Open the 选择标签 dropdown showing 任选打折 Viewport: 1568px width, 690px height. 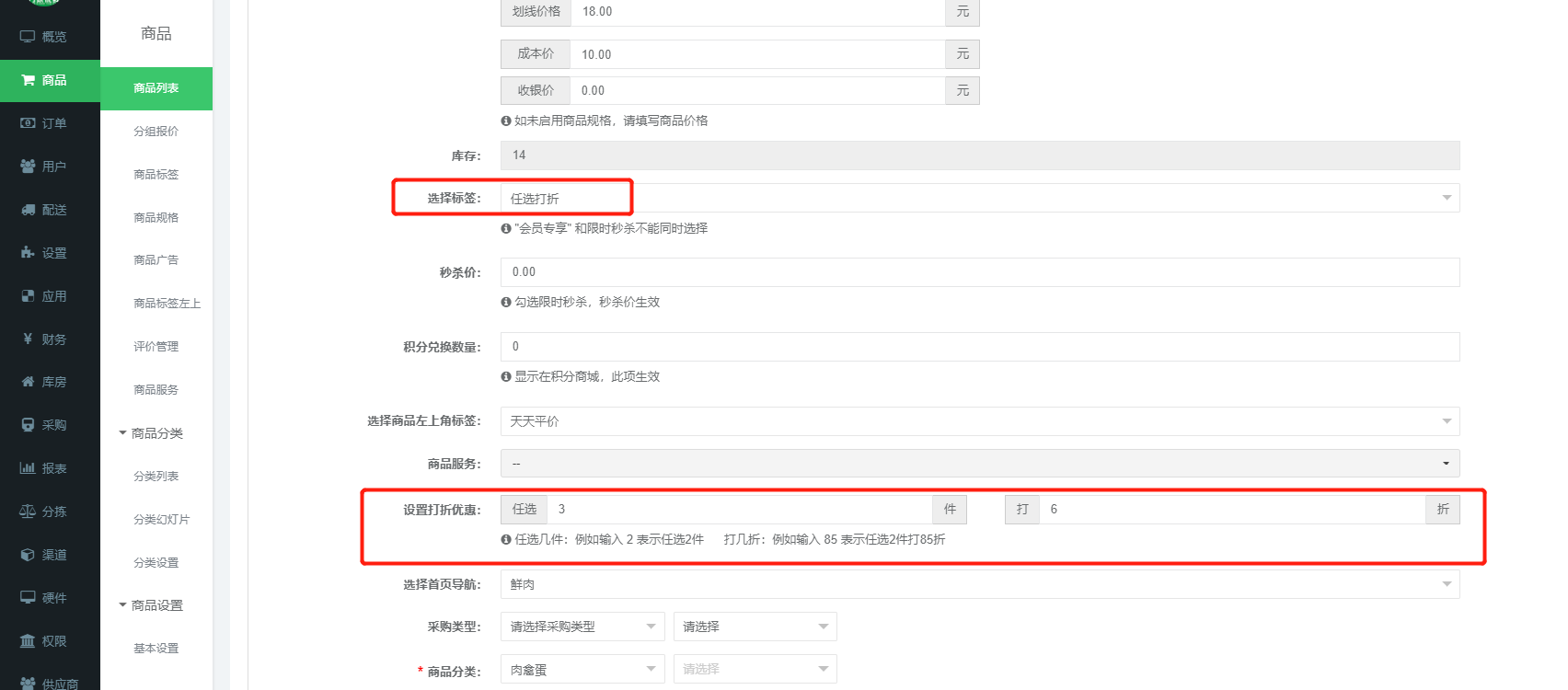pos(979,198)
